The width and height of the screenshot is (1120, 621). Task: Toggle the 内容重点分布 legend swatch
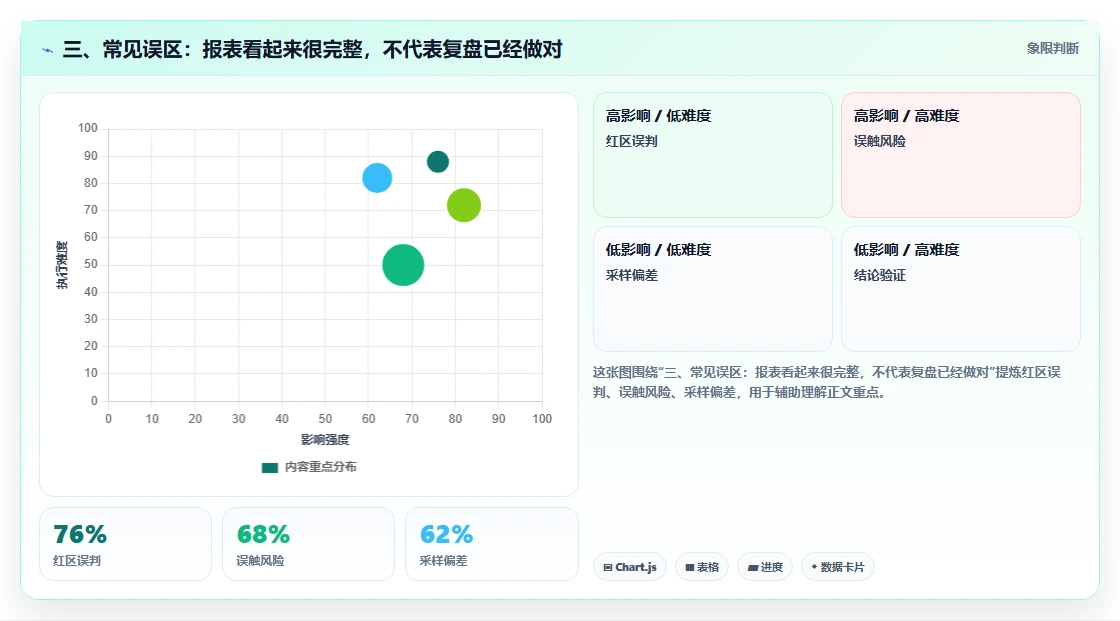[x=269, y=467]
